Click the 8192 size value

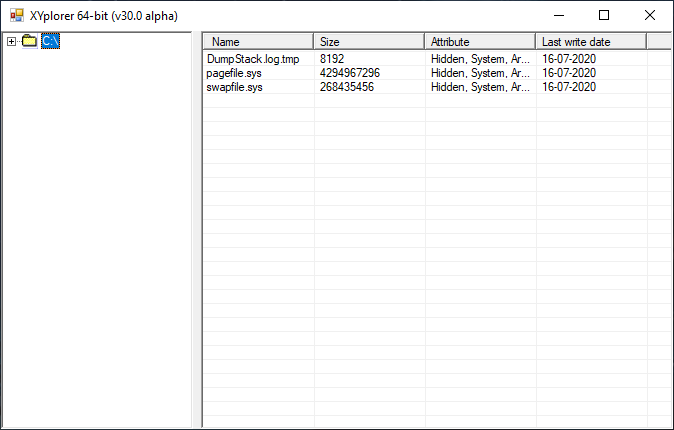[332, 59]
